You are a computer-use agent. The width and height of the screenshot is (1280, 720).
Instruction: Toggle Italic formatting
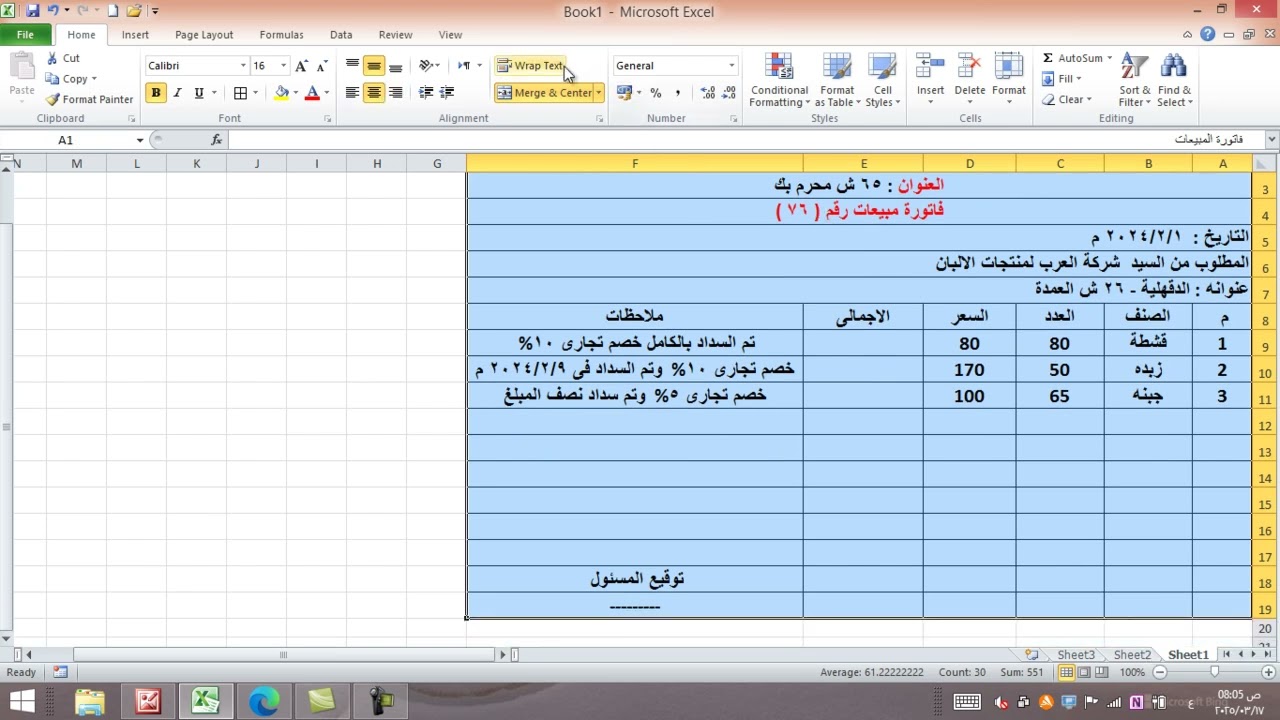point(178,93)
